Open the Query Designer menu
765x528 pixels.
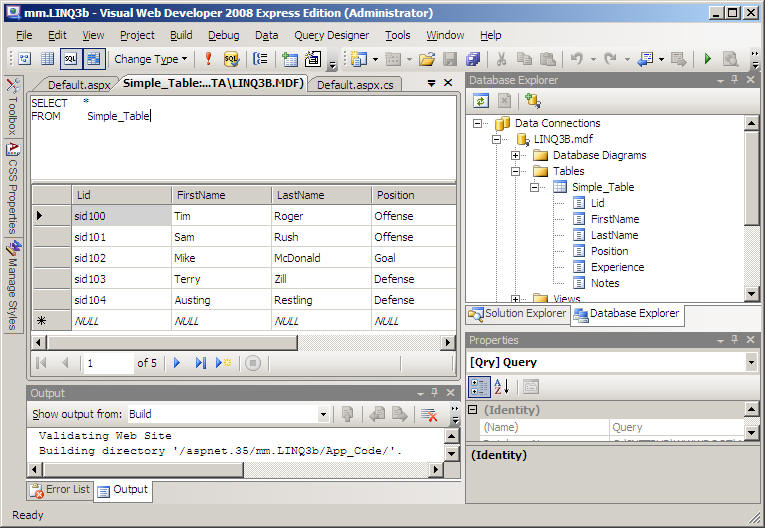(332, 35)
